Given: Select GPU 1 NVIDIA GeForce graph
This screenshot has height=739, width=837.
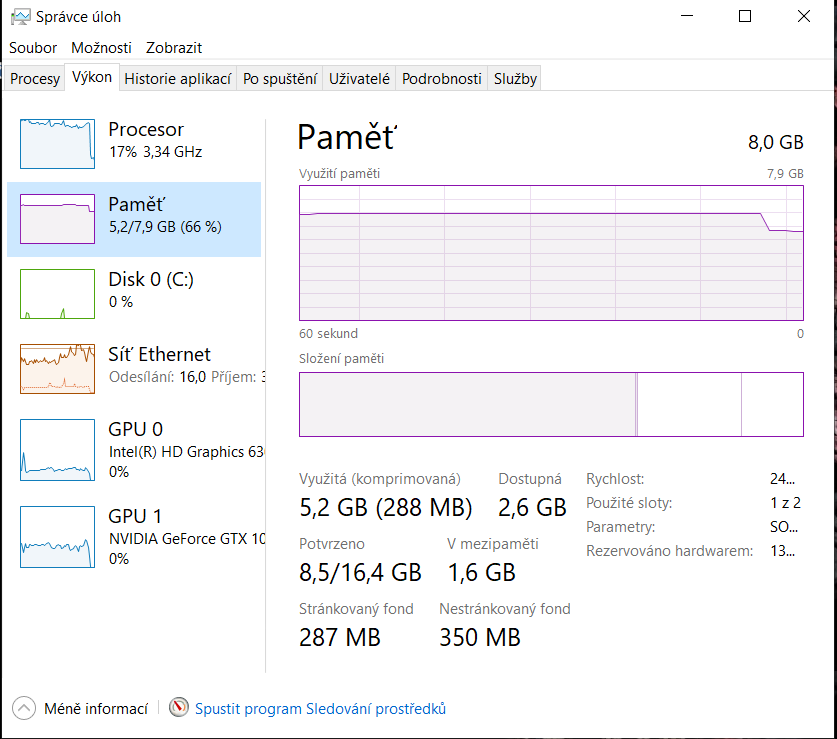Looking at the screenshot, I should (x=58, y=538).
